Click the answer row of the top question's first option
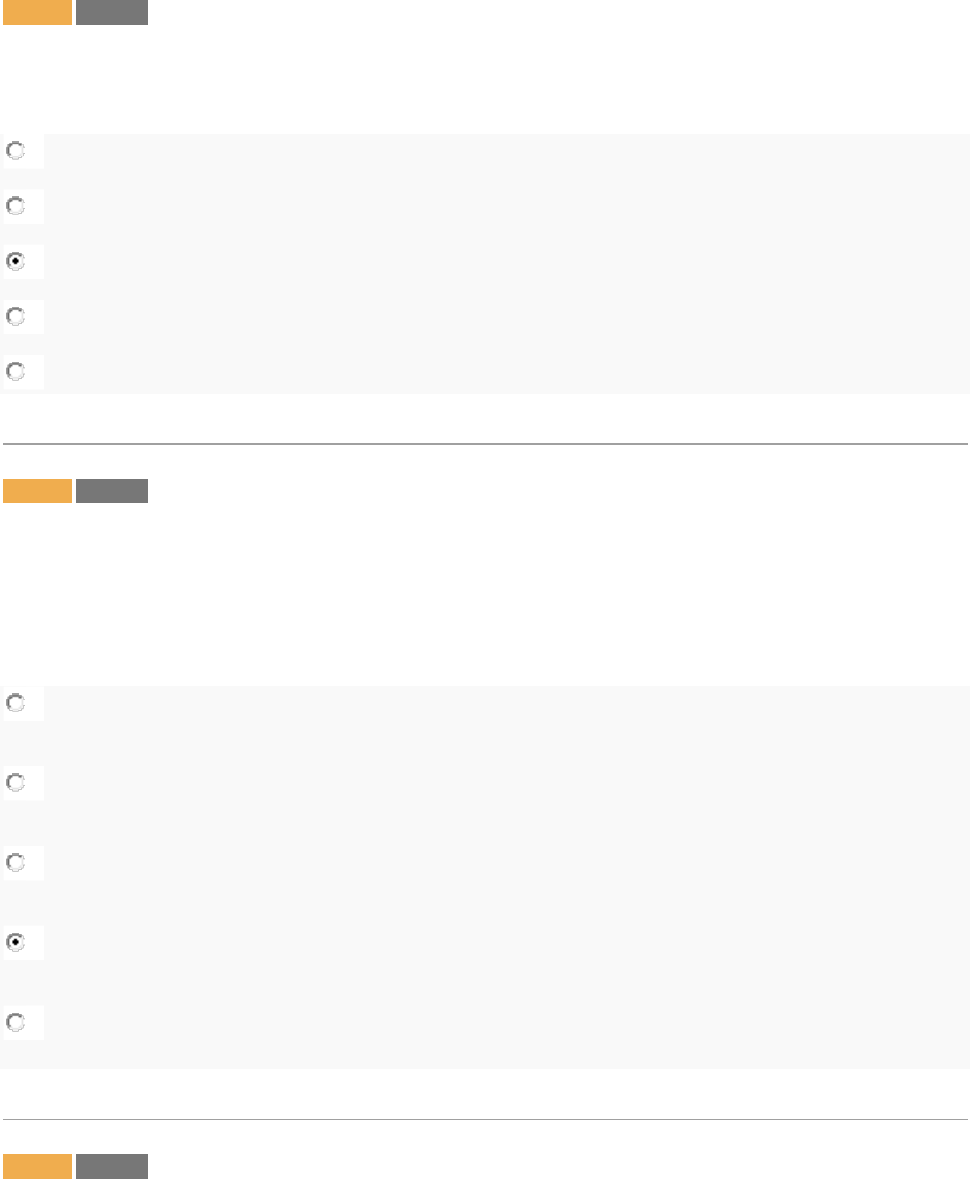This screenshot has width=970, height=1179. (500, 152)
